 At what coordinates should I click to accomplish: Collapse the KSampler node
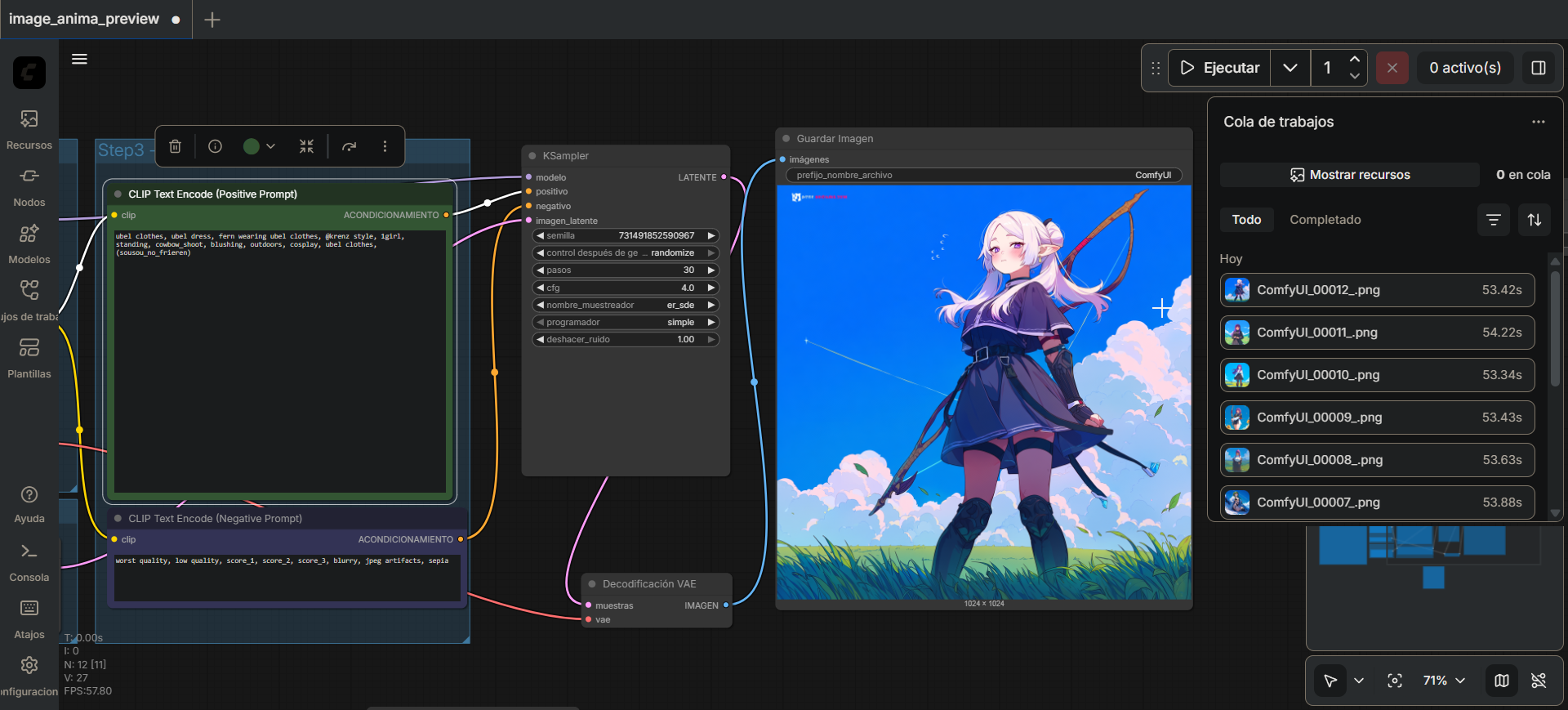click(532, 156)
